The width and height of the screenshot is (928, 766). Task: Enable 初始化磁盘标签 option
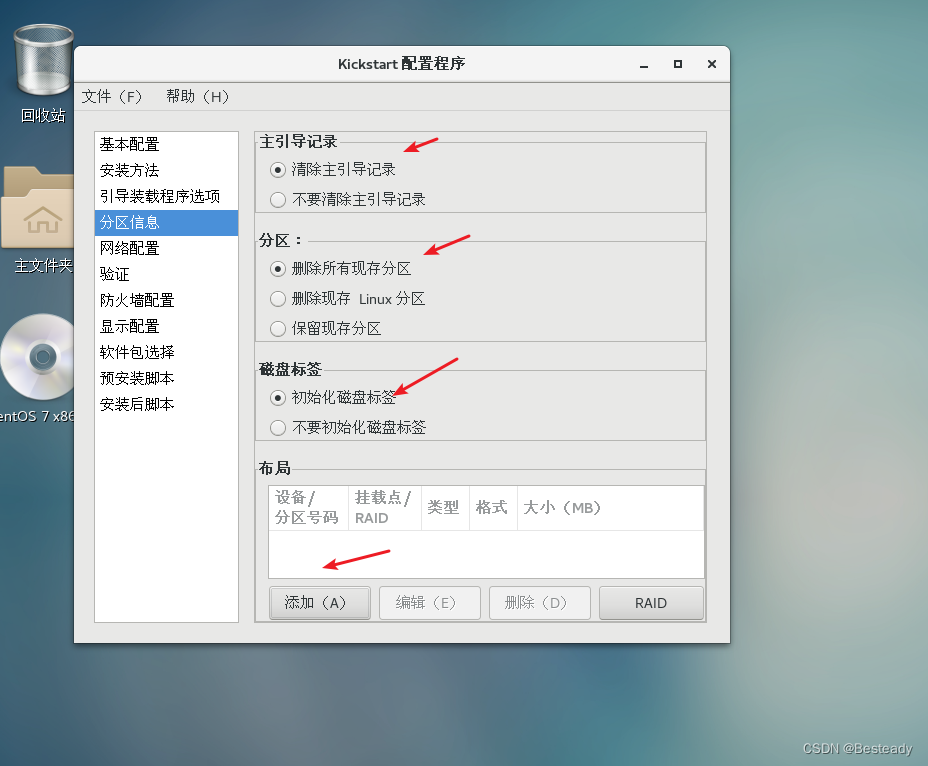pyautogui.click(x=277, y=397)
